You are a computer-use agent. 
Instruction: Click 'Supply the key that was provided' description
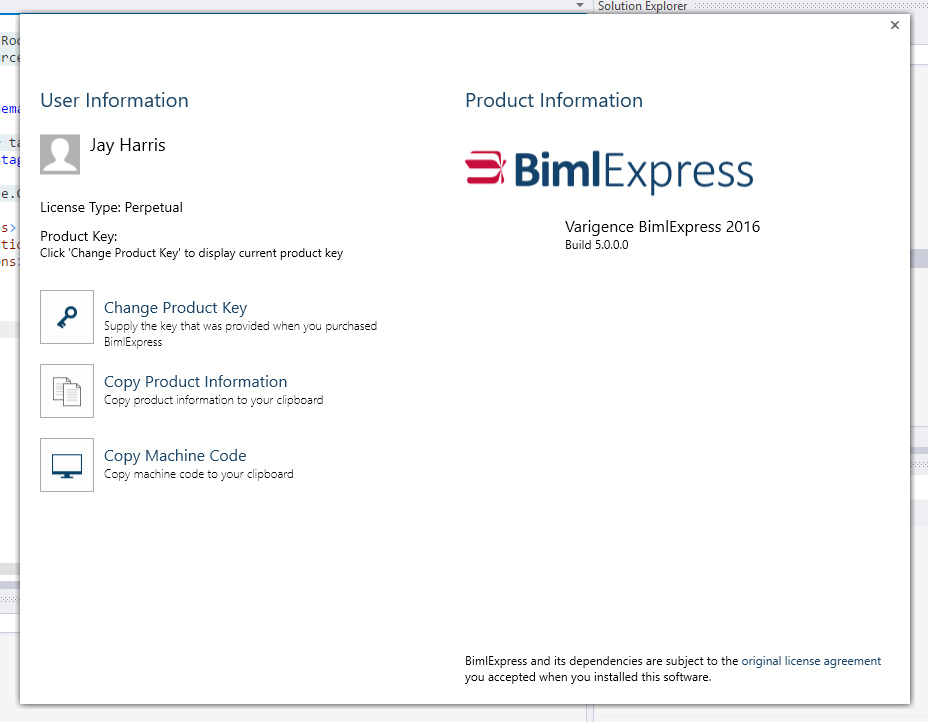[x=240, y=334]
